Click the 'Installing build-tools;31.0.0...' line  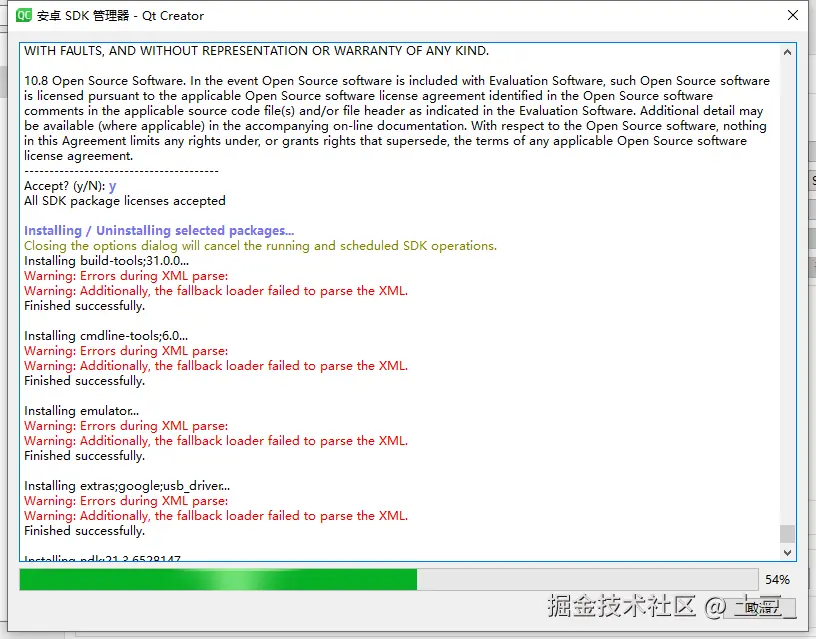(x=106, y=261)
